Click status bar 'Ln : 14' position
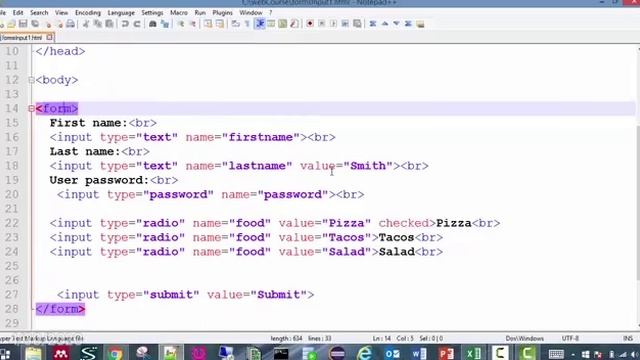The height and width of the screenshot is (360, 640). 382,338
